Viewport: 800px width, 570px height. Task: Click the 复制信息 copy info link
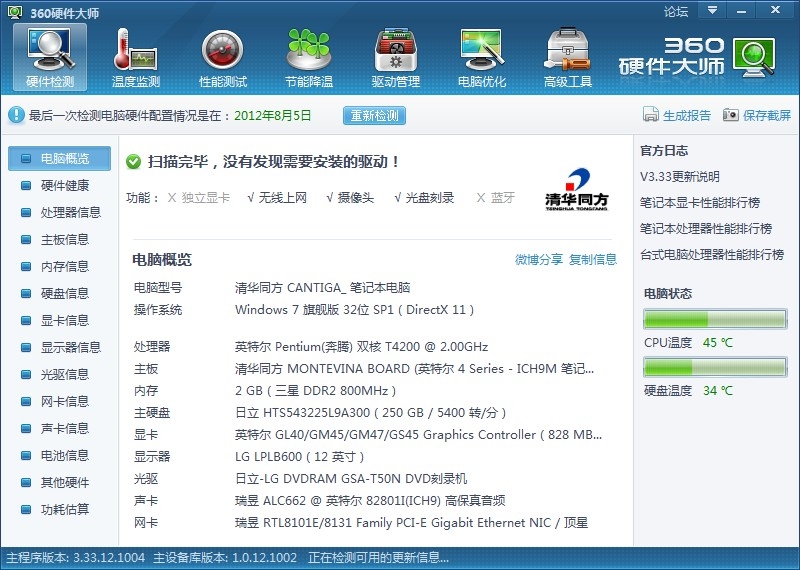pos(593,260)
